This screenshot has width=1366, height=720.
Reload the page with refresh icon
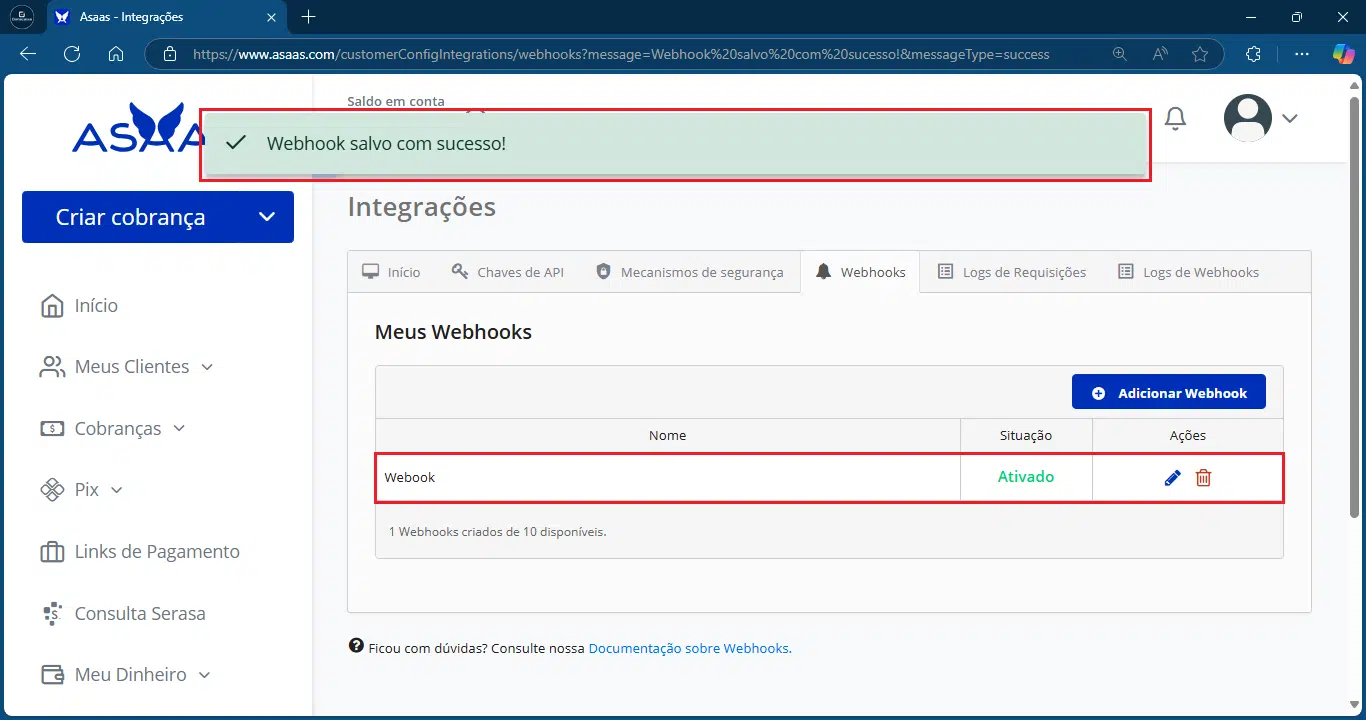(72, 54)
